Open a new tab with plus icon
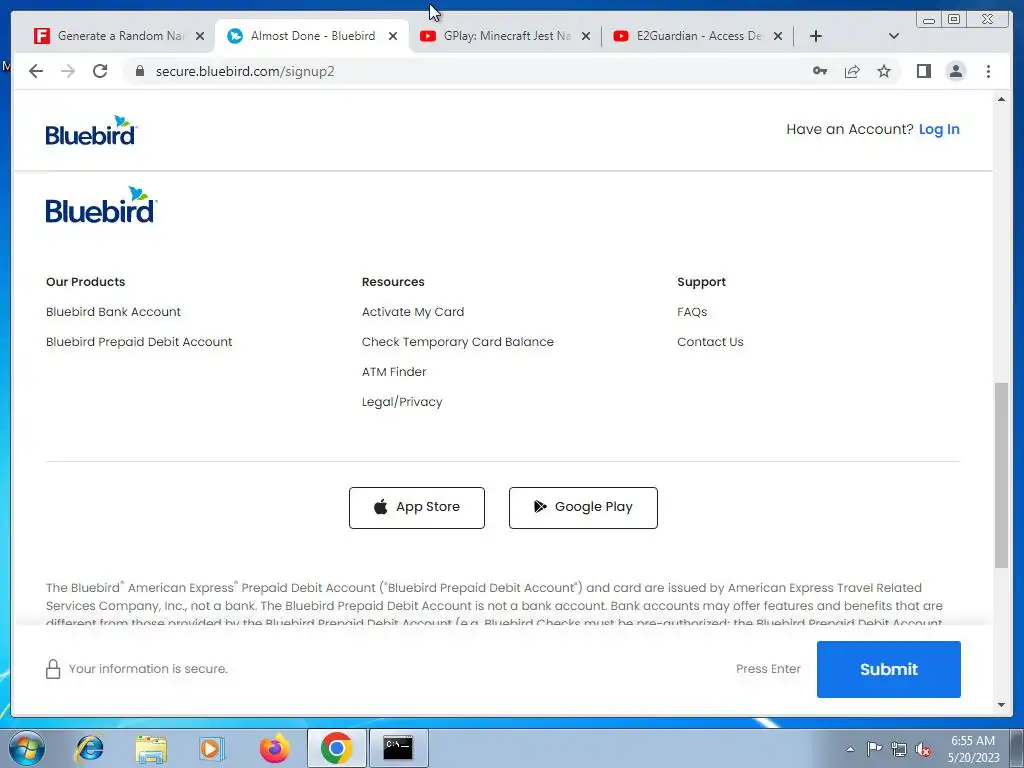Screen dimensions: 1024x768 (816, 36)
